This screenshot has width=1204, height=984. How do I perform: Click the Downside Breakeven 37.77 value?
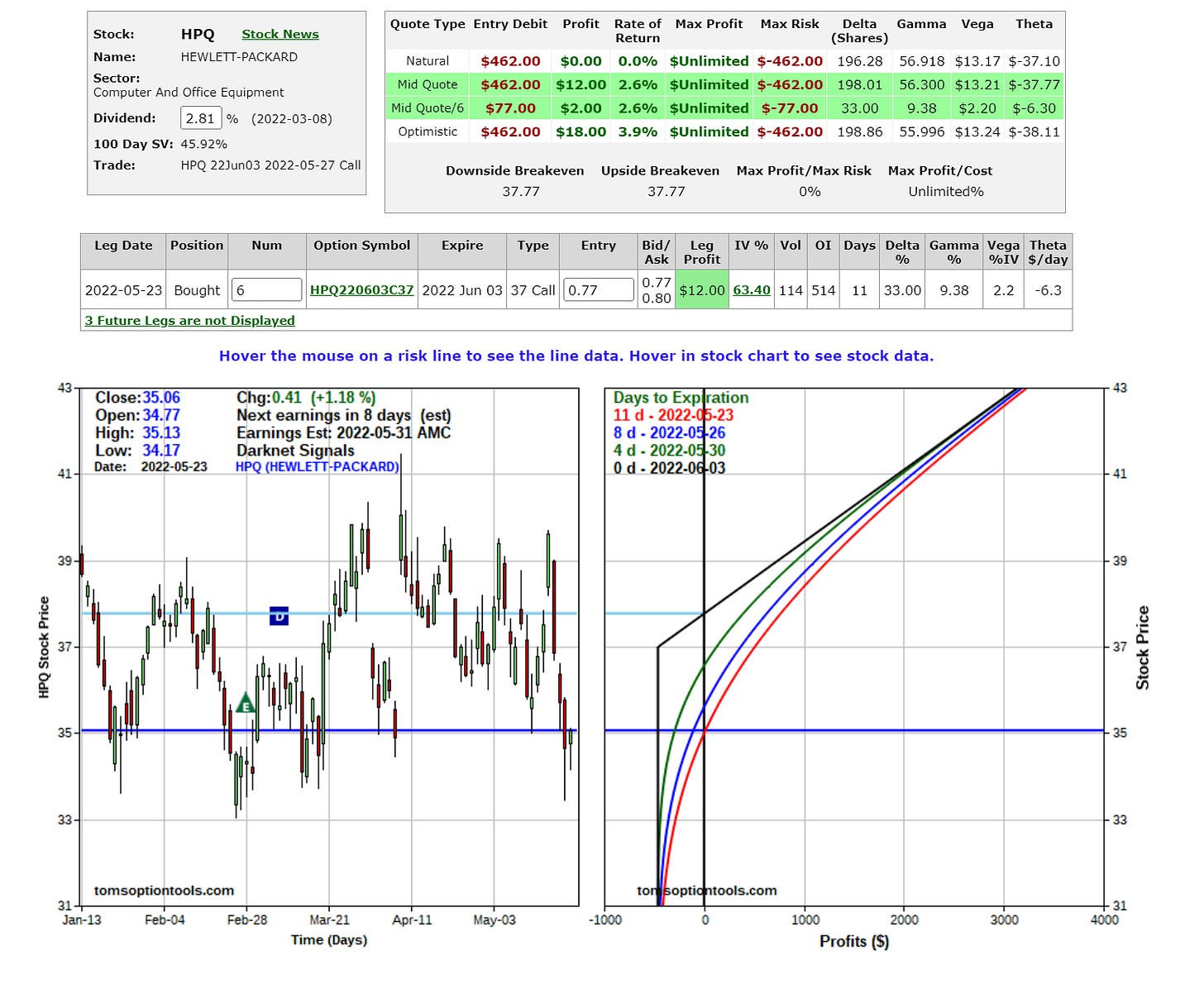coord(521,191)
